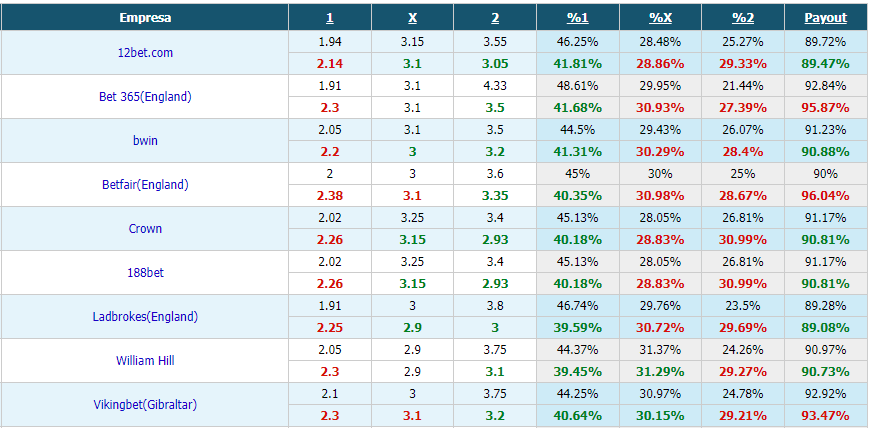Select Vikingbet %X value 30.15%
The image size is (870, 428).
pyautogui.click(x=660, y=416)
